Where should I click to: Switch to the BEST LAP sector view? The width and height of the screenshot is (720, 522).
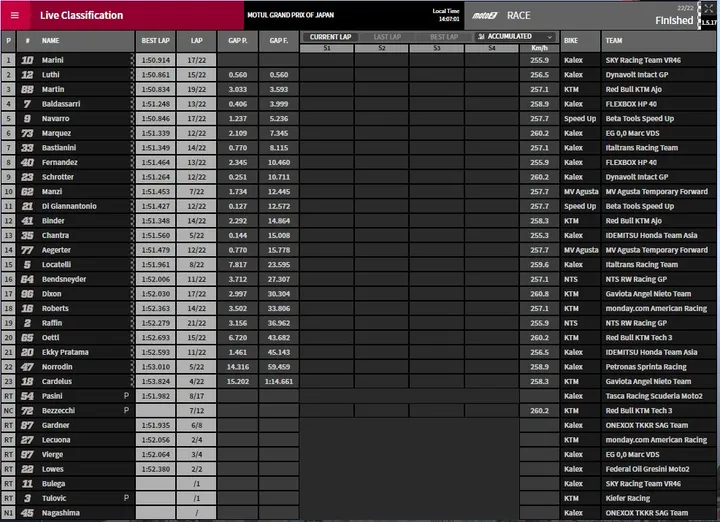[444, 37]
